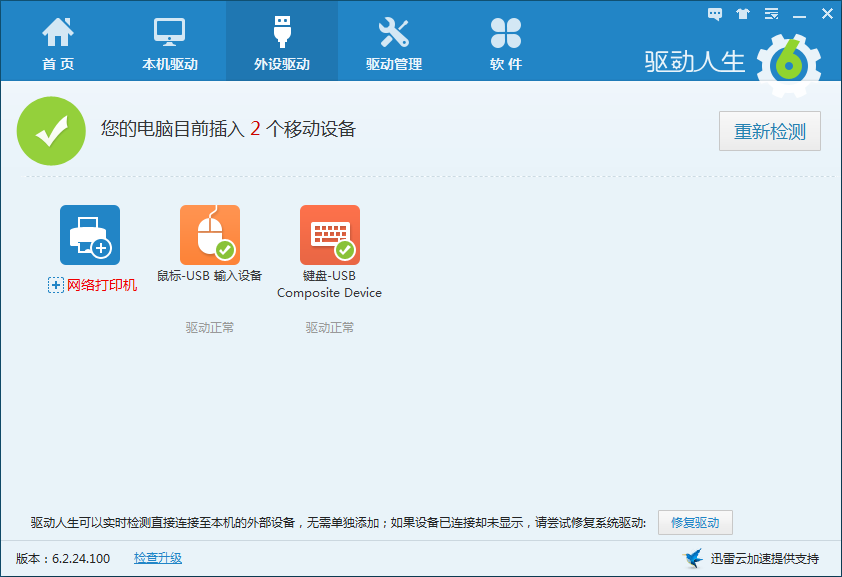
Task: Minimize the 驱动人生 window
Action: [x=799, y=14]
